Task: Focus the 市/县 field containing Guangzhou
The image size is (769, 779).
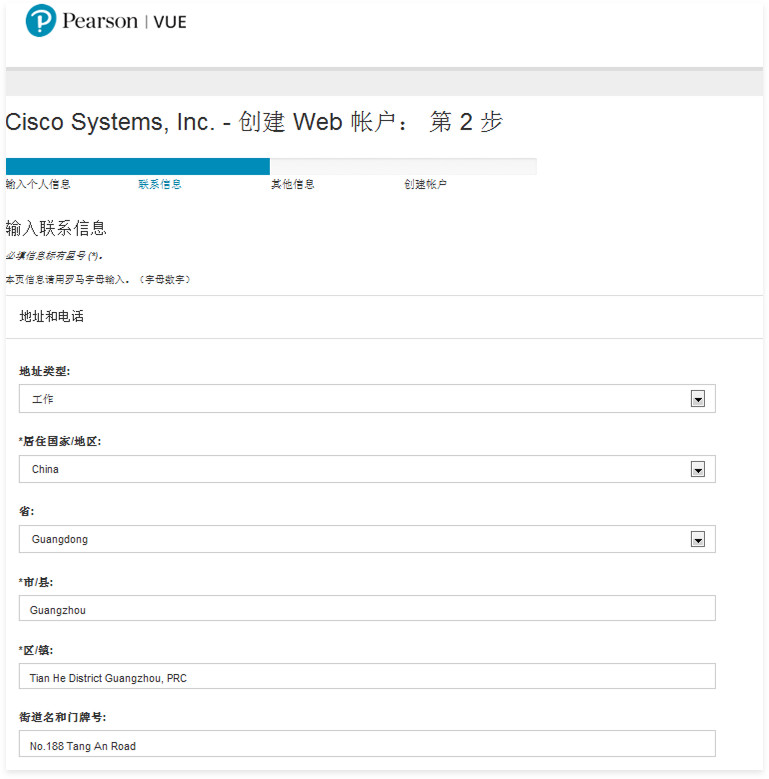Action: tap(367, 608)
